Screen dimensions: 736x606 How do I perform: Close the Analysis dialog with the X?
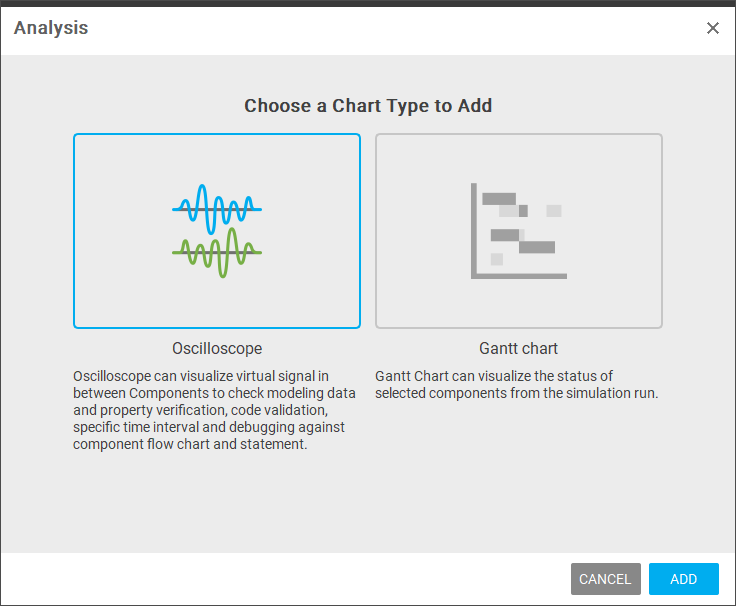pos(713,28)
